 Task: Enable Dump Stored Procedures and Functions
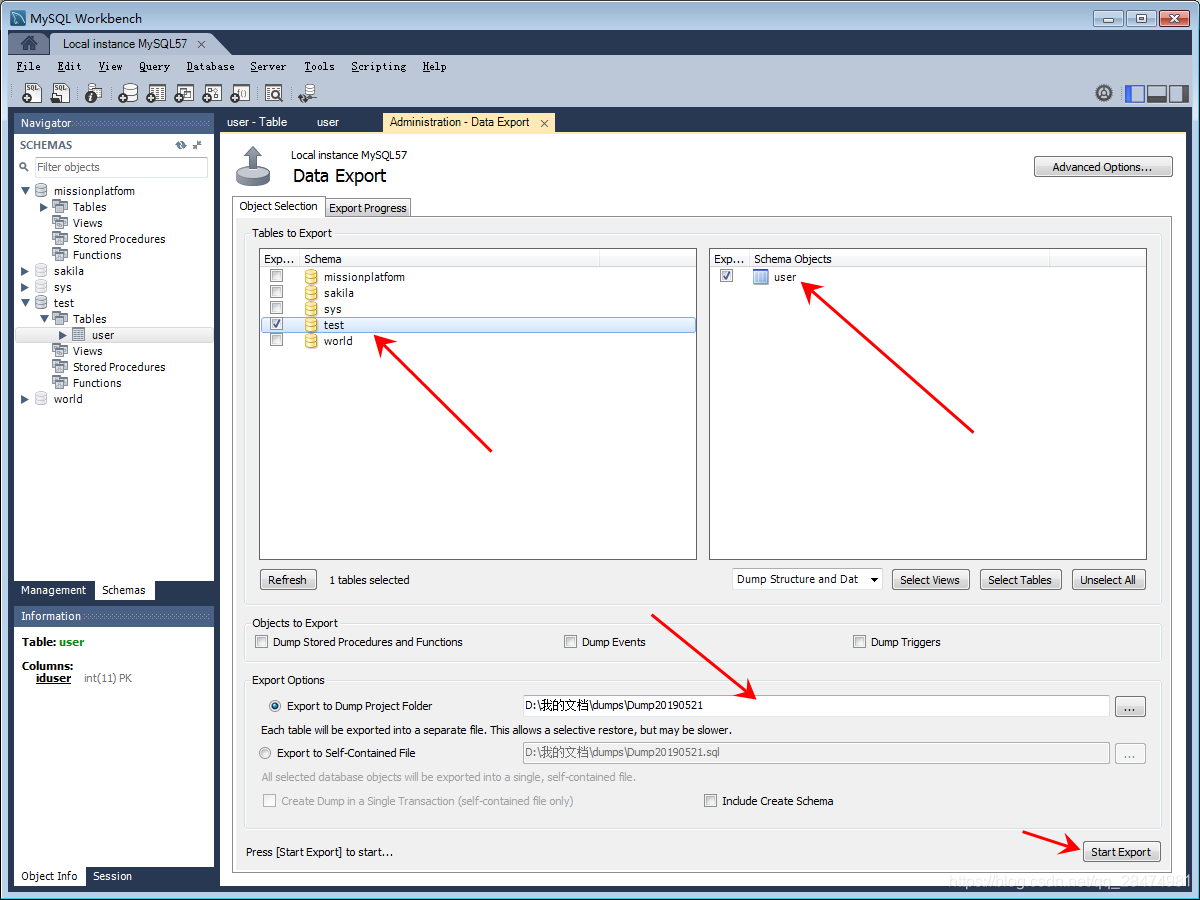click(x=262, y=642)
